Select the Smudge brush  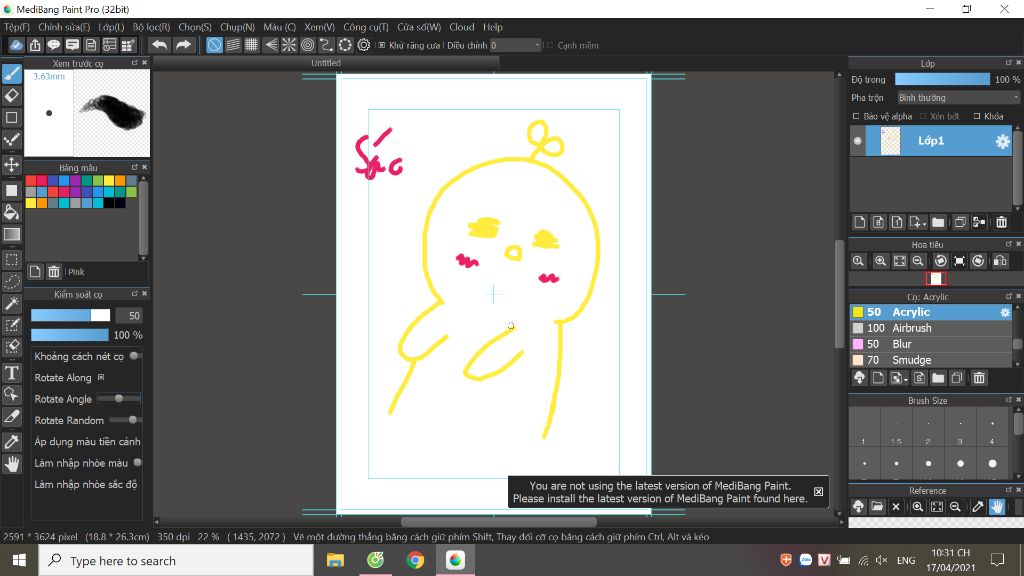click(x=931, y=360)
